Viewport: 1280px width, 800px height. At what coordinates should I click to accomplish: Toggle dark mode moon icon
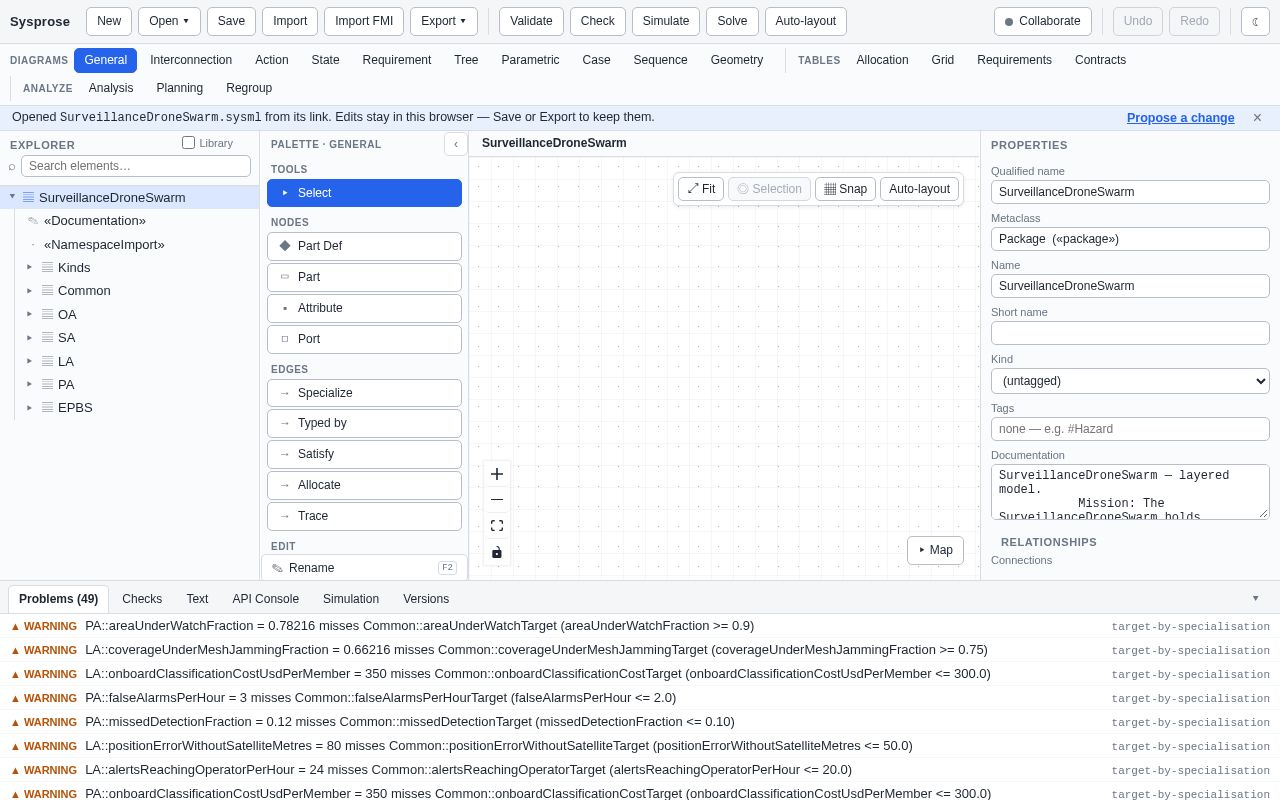coord(1255,22)
